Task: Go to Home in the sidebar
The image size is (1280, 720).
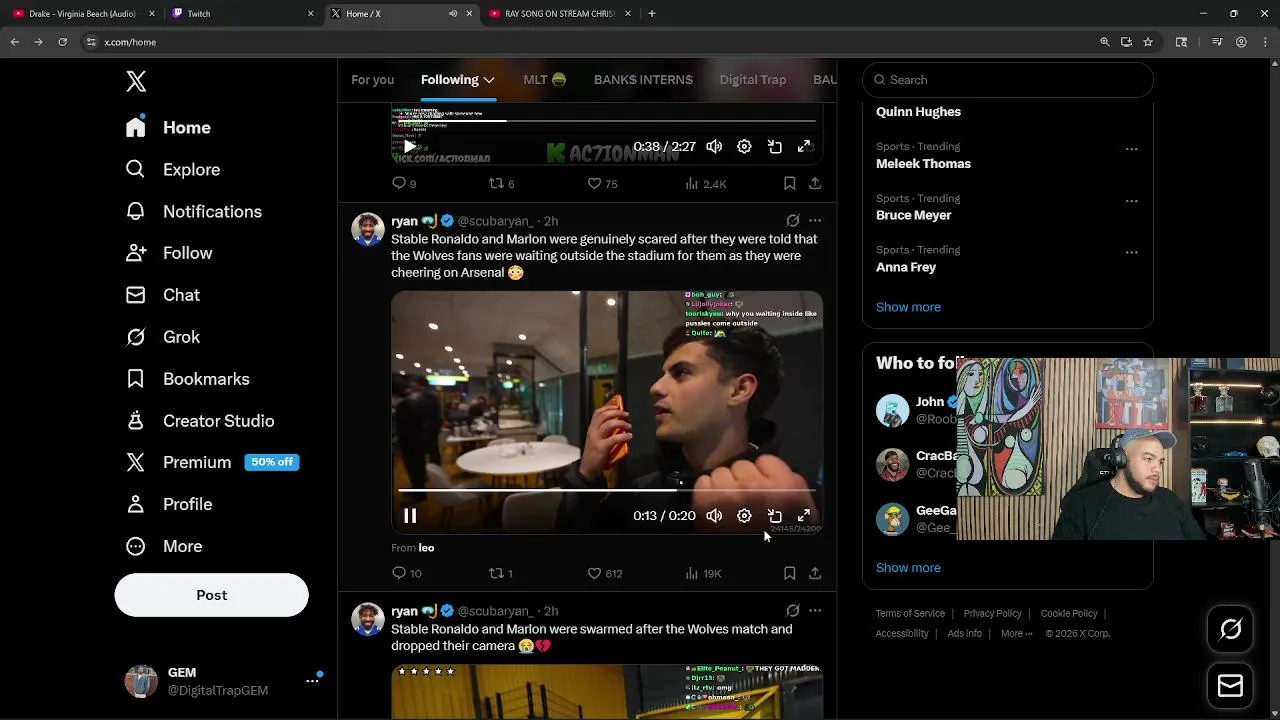Action: (x=168, y=128)
